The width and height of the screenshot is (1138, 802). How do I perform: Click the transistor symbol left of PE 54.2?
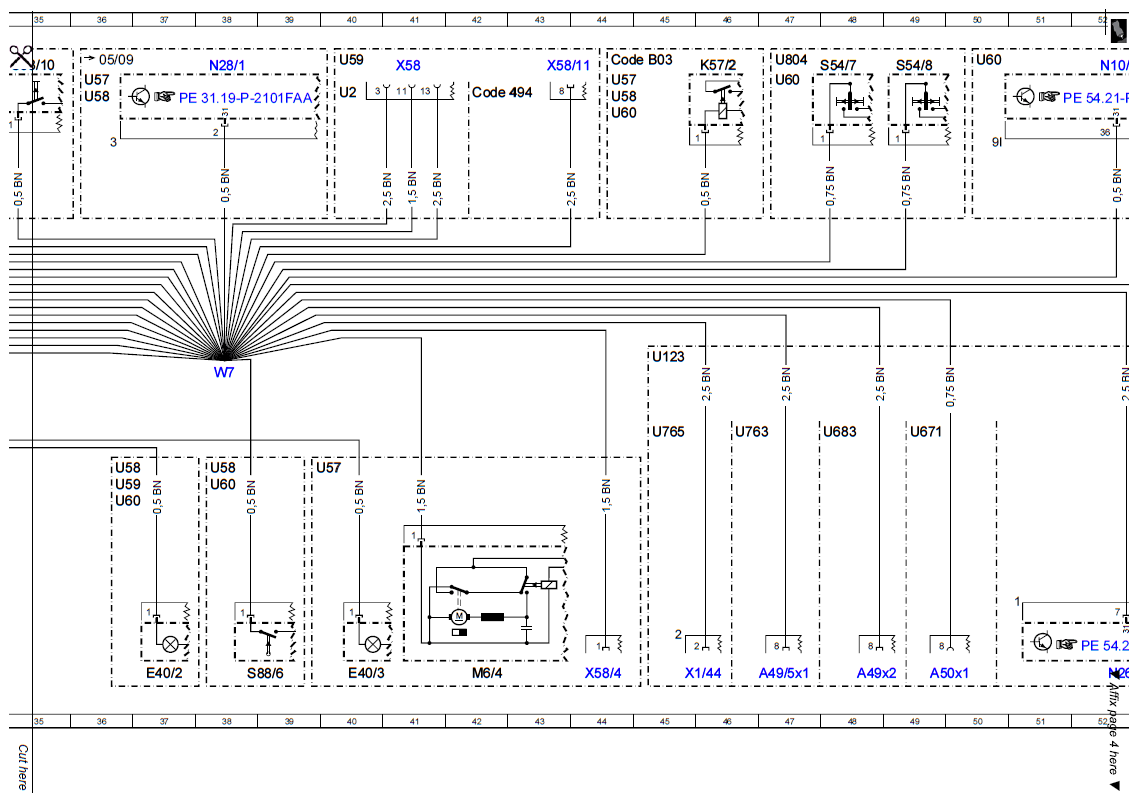click(1042, 642)
